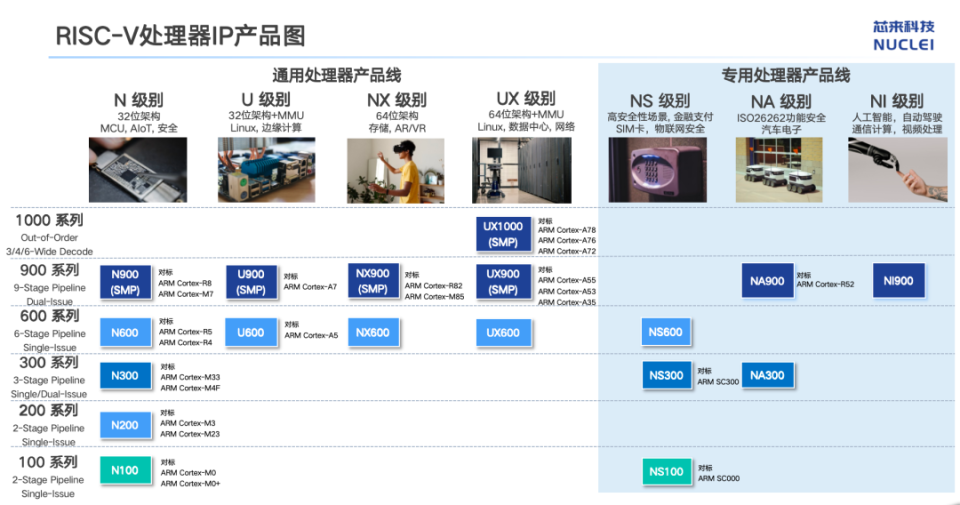
Task: Select the green N100 product box
Action: coord(125,471)
